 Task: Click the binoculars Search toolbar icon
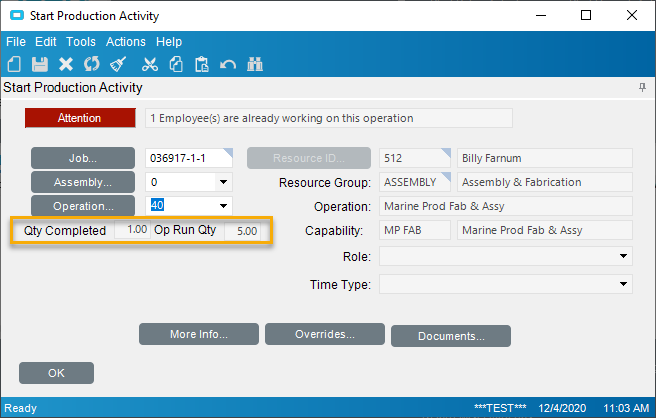(x=254, y=64)
